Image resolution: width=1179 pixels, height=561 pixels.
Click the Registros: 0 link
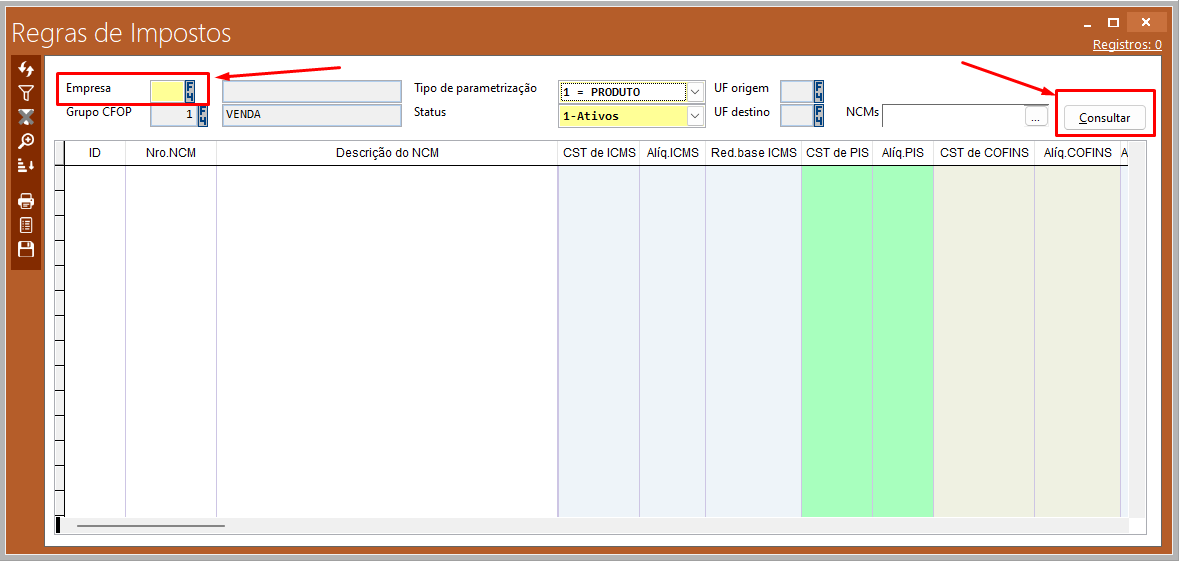(x=1126, y=45)
